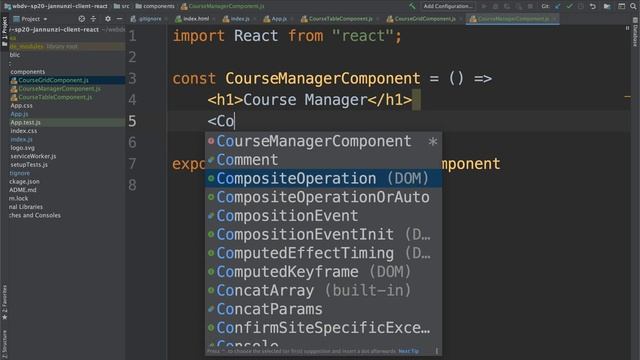Choose CompositeOperation (DOM) autocomplete suggestion
The width and height of the screenshot is (640, 360).
tap(323, 179)
